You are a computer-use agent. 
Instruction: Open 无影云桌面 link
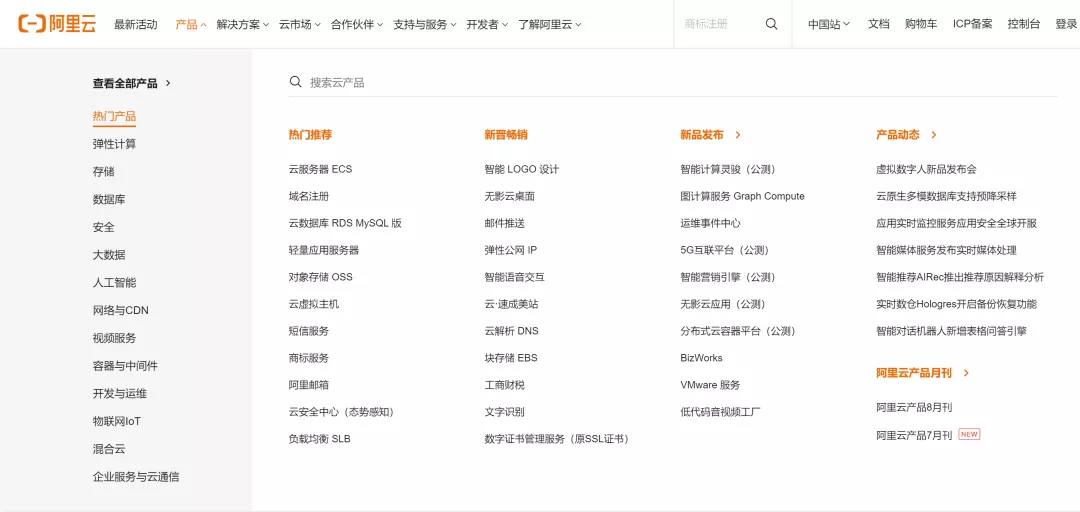pyautogui.click(x=510, y=196)
